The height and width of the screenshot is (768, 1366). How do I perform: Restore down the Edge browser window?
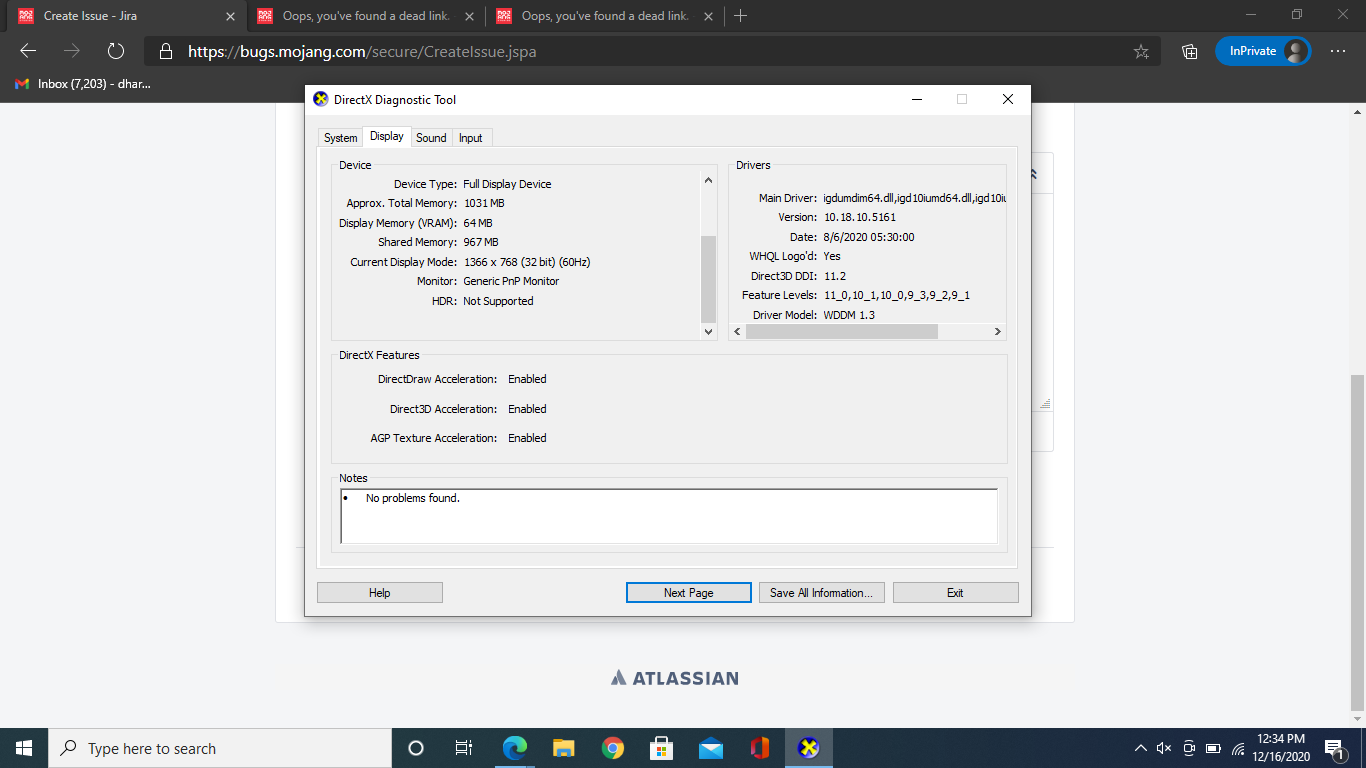coord(1297,15)
